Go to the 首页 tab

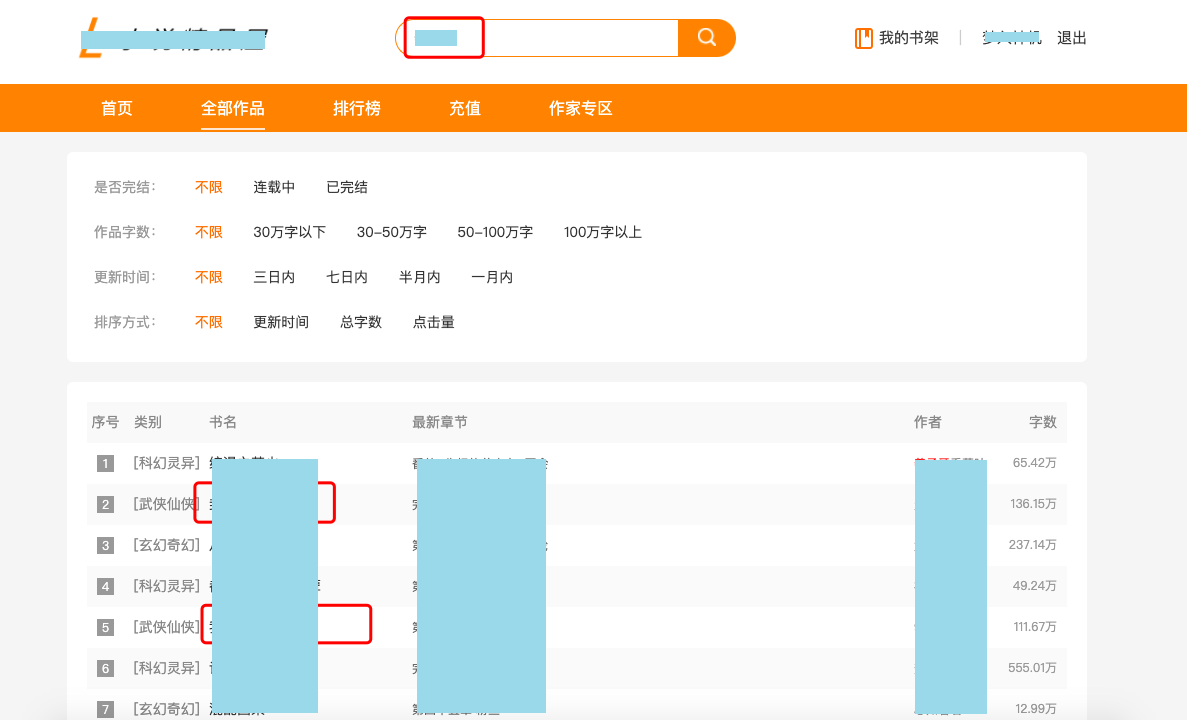tap(117, 108)
